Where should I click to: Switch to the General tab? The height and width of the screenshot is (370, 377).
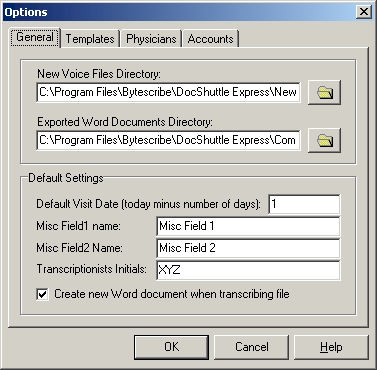(x=35, y=37)
